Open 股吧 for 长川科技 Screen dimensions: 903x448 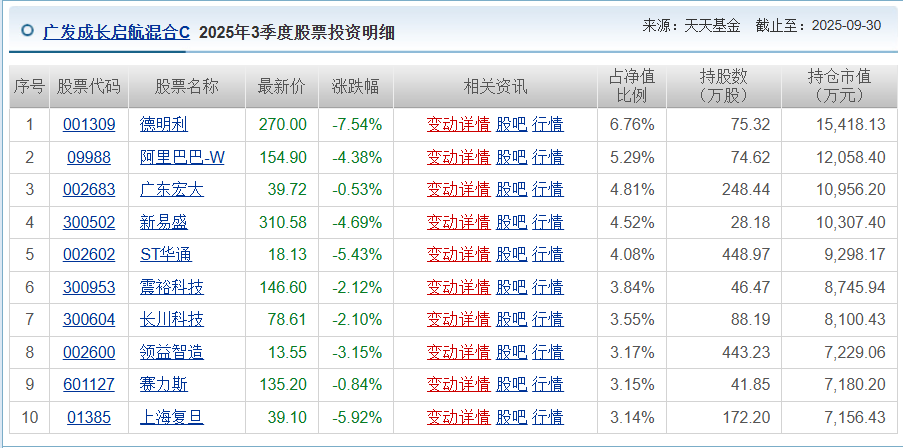511,320
